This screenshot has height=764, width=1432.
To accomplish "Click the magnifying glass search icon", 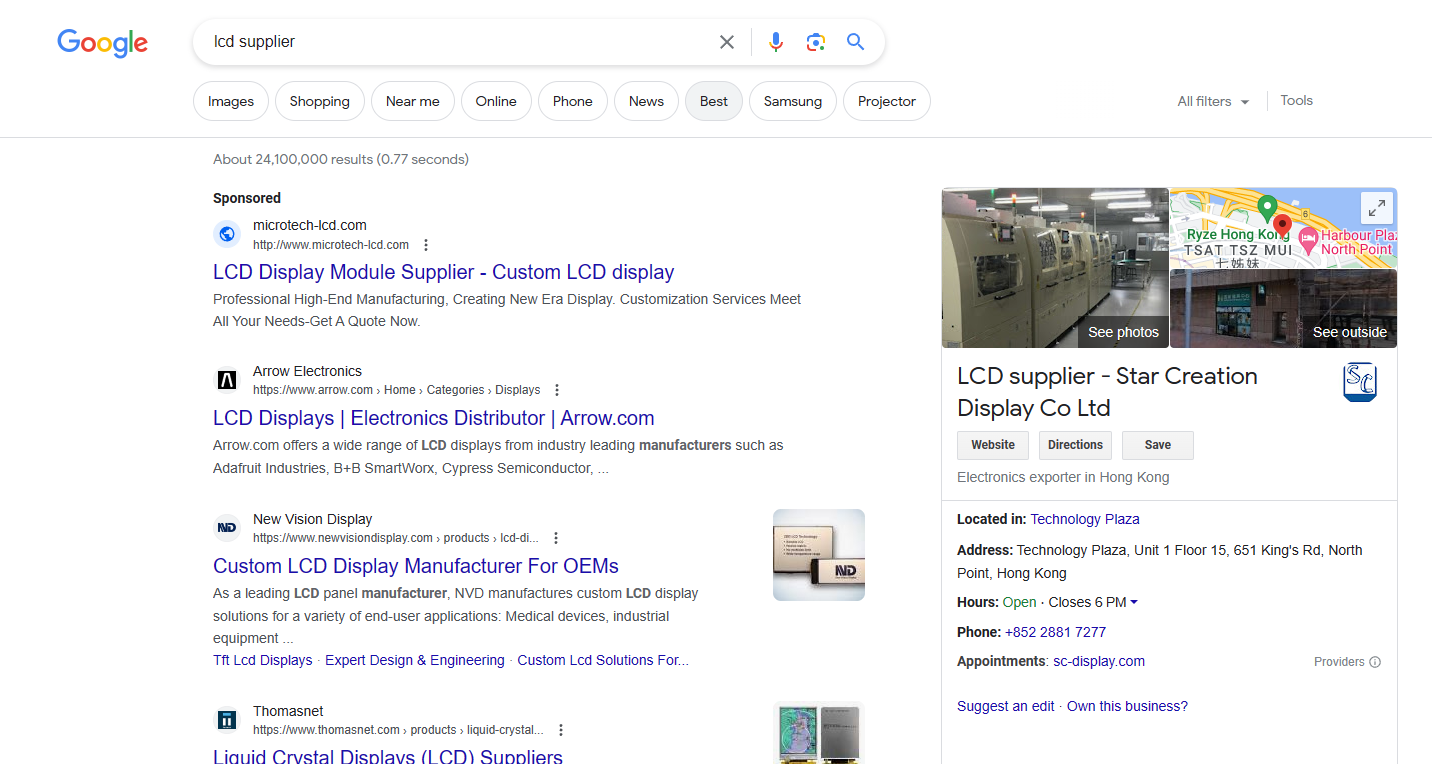I will click(x=855, y=42).
